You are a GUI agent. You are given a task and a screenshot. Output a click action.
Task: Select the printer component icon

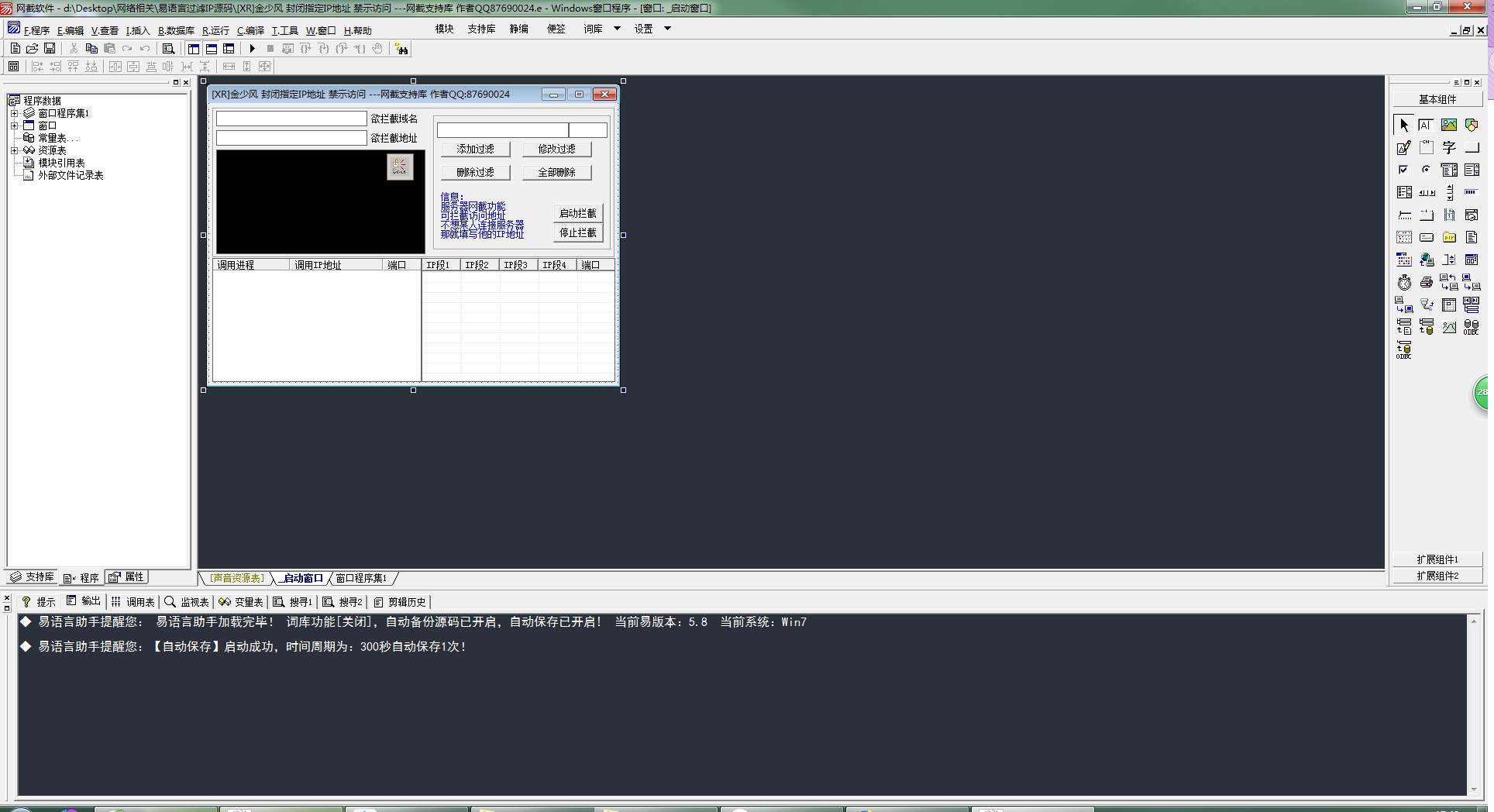(x=1427, y=282)
